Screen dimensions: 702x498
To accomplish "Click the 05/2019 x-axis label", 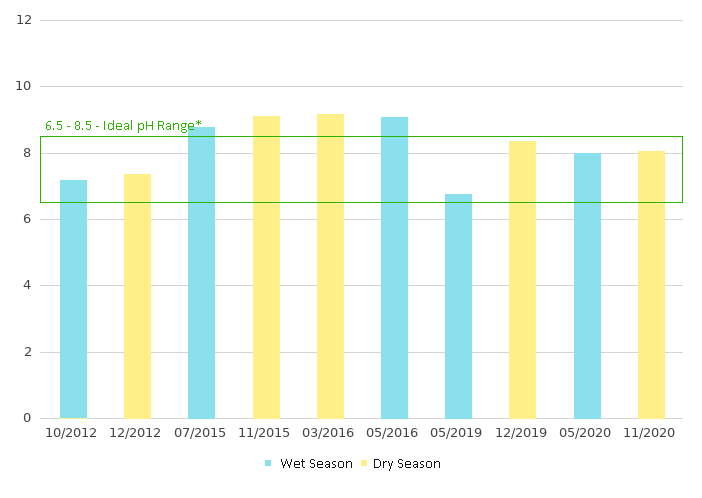I will pyautogui.click(x=458, y=433).
